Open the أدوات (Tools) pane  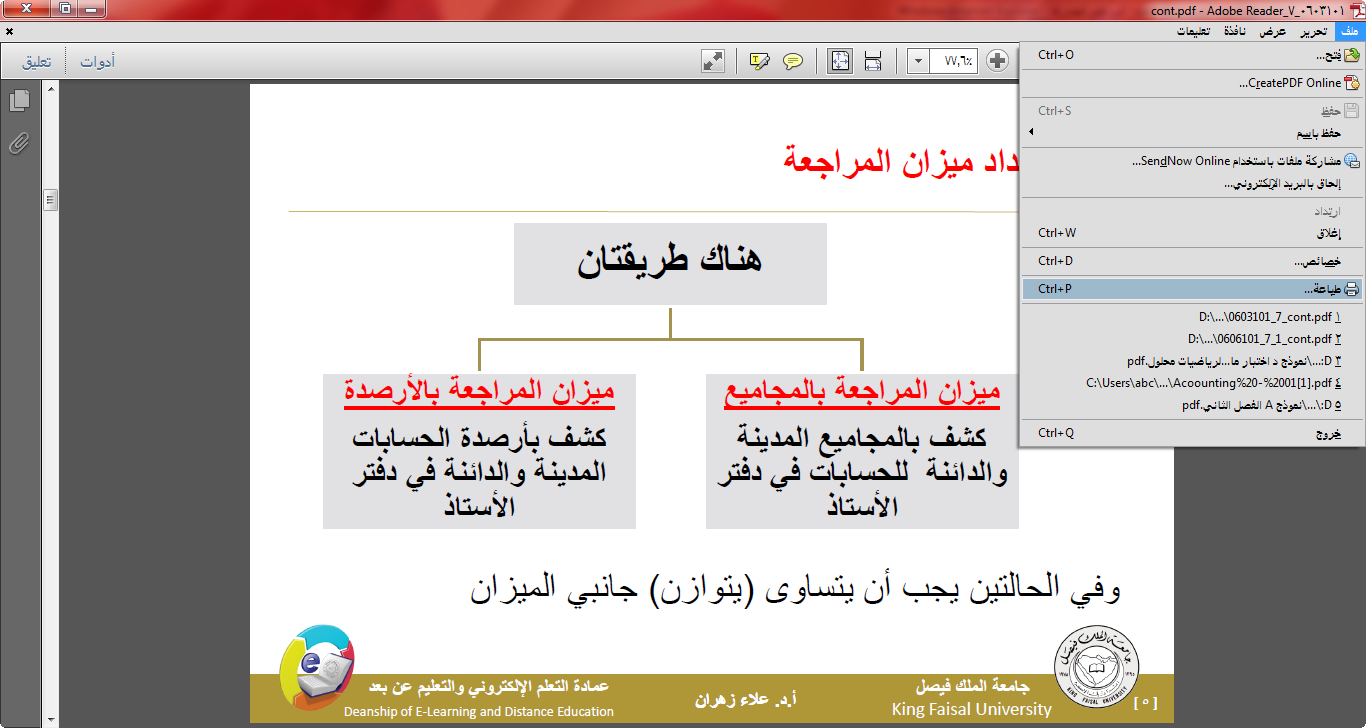click(97, 62)
